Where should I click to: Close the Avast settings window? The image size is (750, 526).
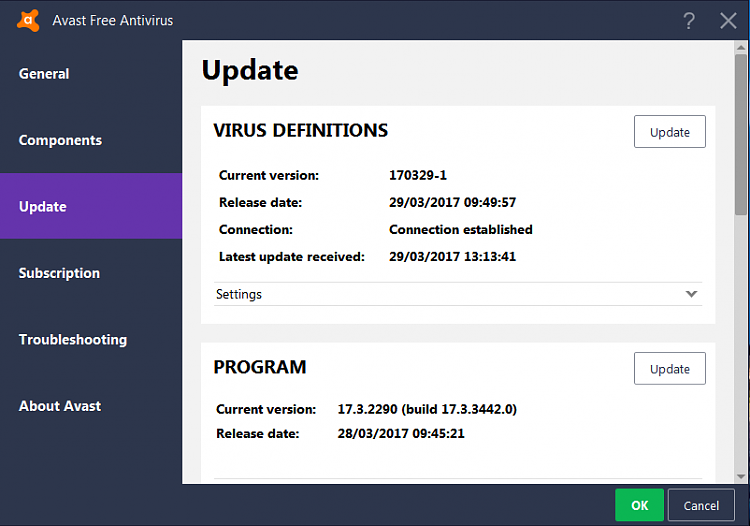[728, 21]
